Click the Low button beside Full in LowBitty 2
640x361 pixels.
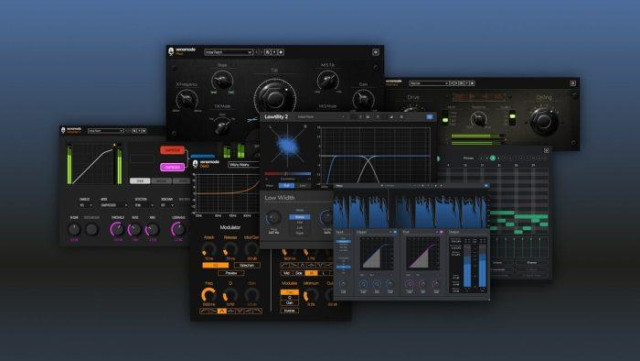pyautogui.click(x=302, y=185)
